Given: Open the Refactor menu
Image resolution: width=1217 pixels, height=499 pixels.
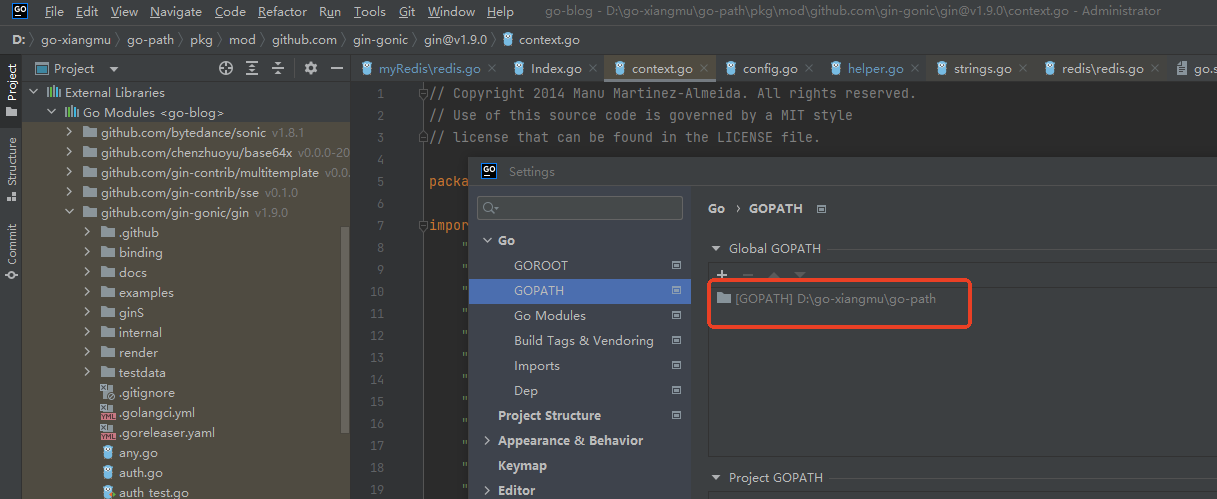Looking at the screenshot, I should tap(282, 12).
